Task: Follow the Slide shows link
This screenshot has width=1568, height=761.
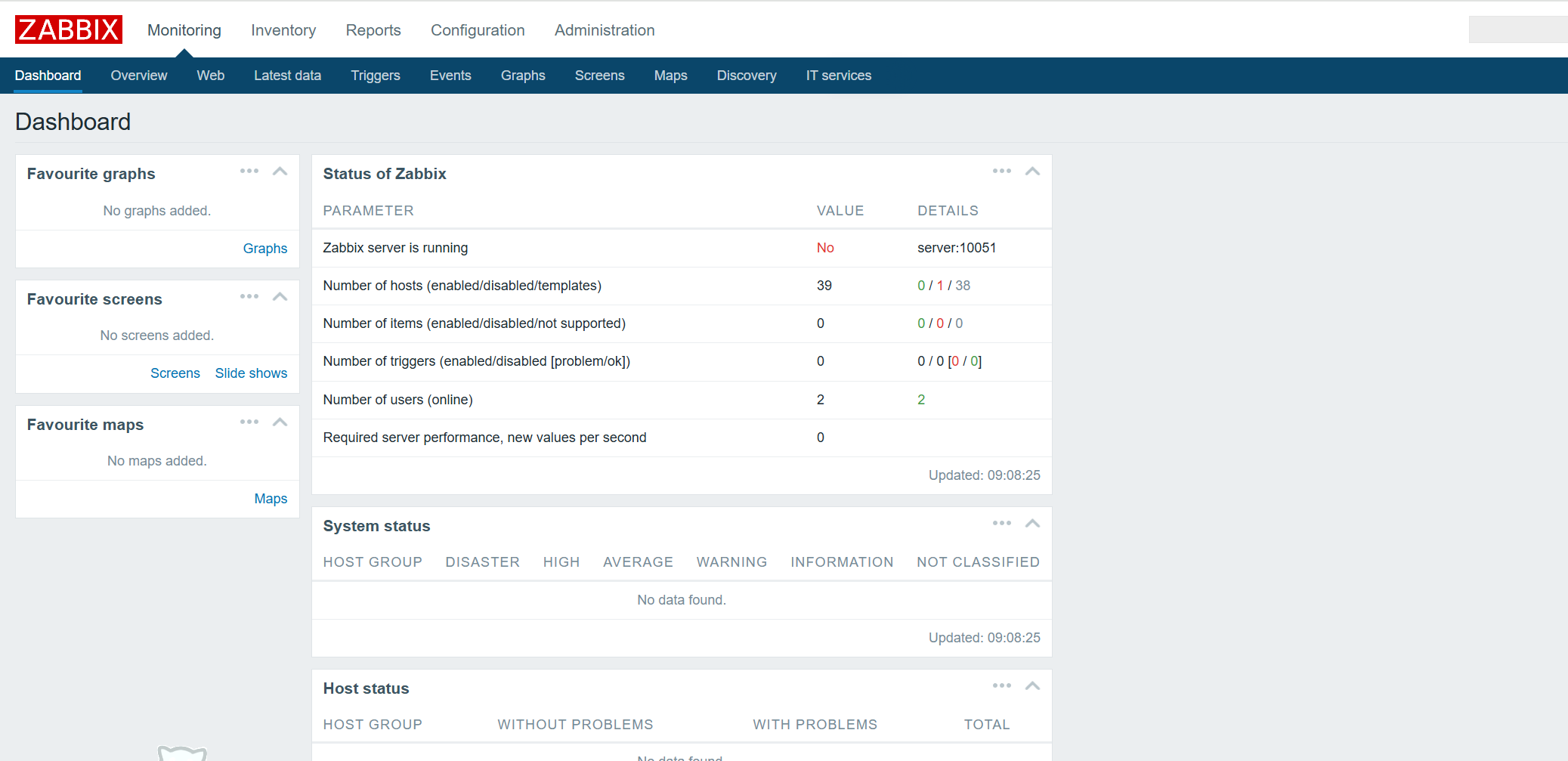Action: [251, 373]
